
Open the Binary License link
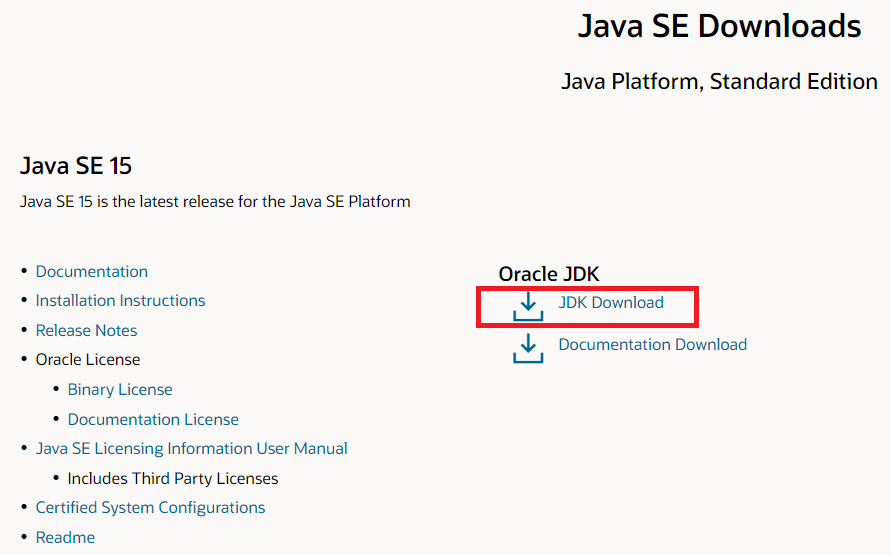point(120,390)
